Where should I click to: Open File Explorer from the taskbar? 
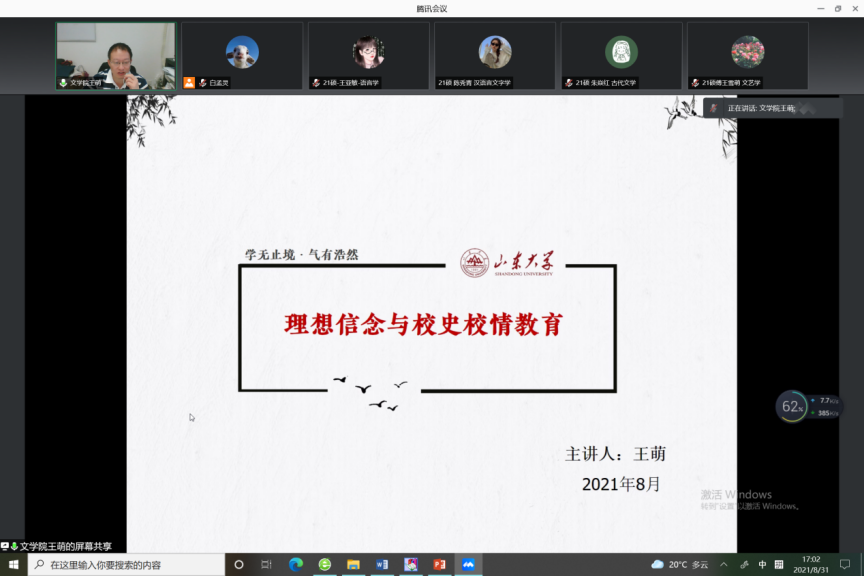[353, 565]
